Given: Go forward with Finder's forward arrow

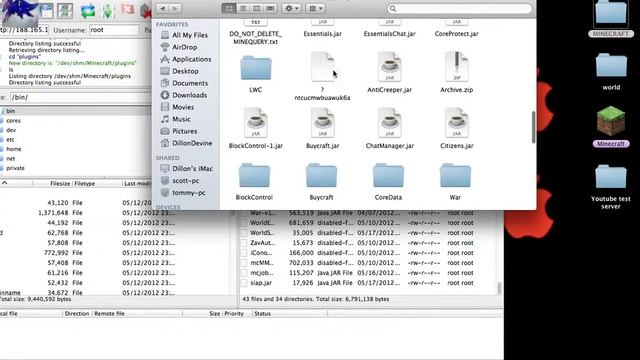Looking at the screenshot, I should (x=175, y=8).
